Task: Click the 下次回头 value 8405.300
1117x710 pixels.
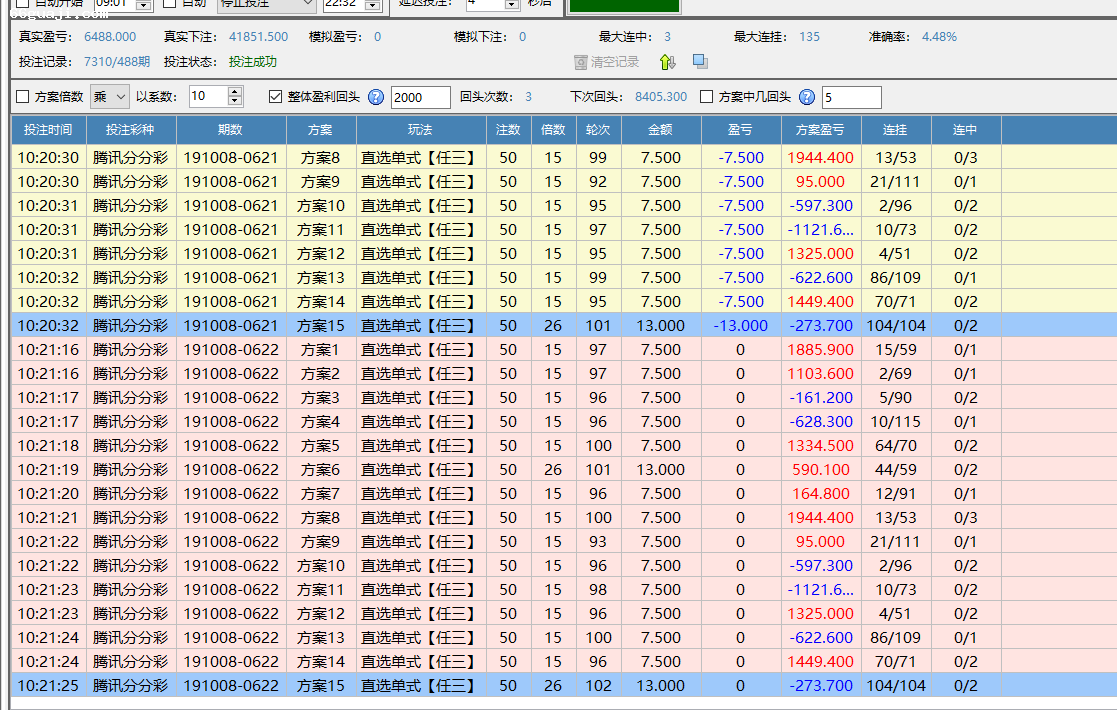Action: click(x=661, y=97)
